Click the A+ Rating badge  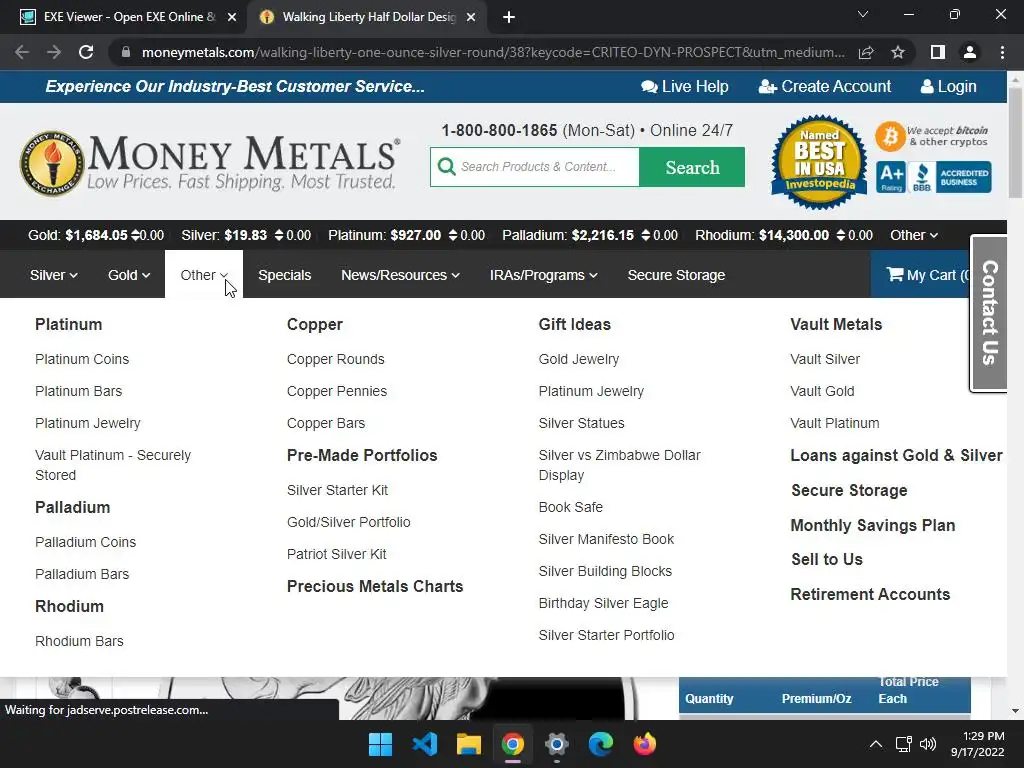coord(891,177)
